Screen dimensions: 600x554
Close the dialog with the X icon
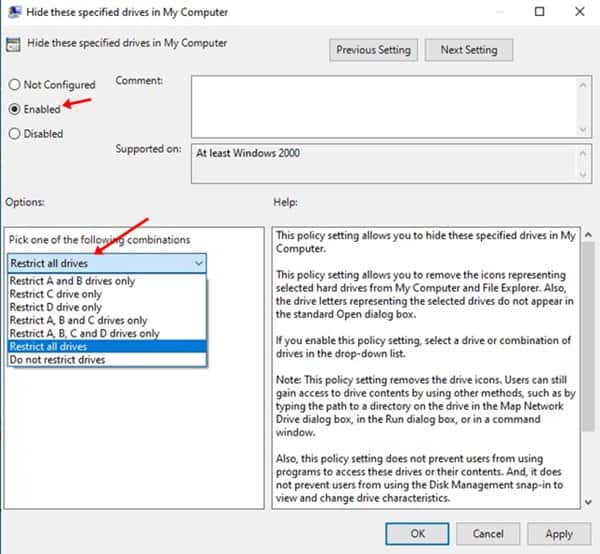pos(580,12)
